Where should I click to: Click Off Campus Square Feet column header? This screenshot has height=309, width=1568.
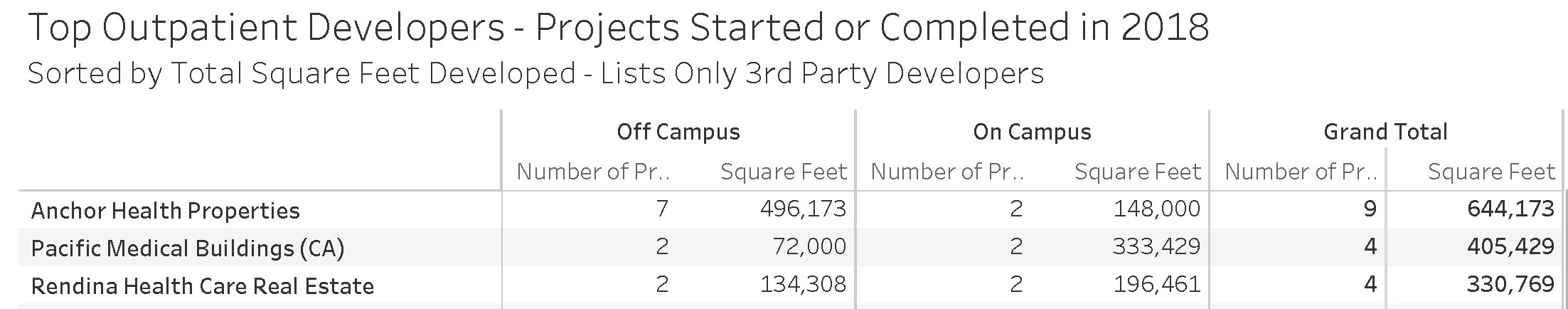pyautogui.click(x=784, y=172)
